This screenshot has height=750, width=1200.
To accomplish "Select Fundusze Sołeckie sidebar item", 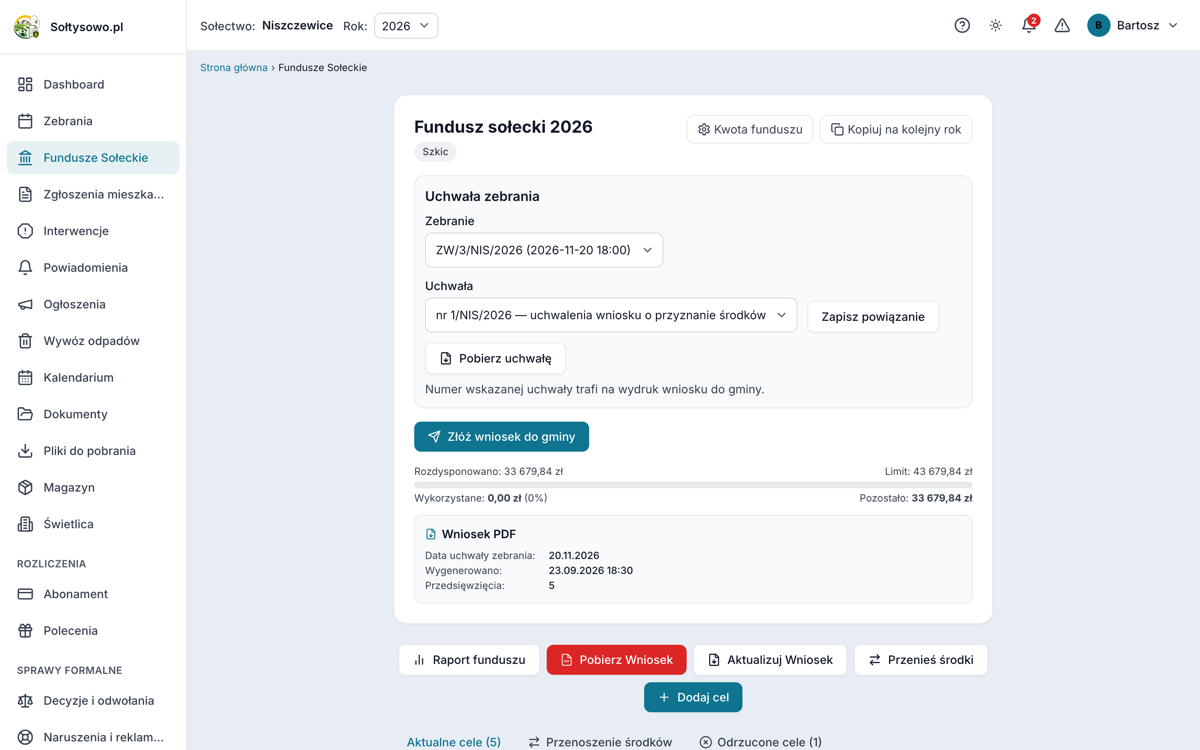I will click(x=93, y=157).
